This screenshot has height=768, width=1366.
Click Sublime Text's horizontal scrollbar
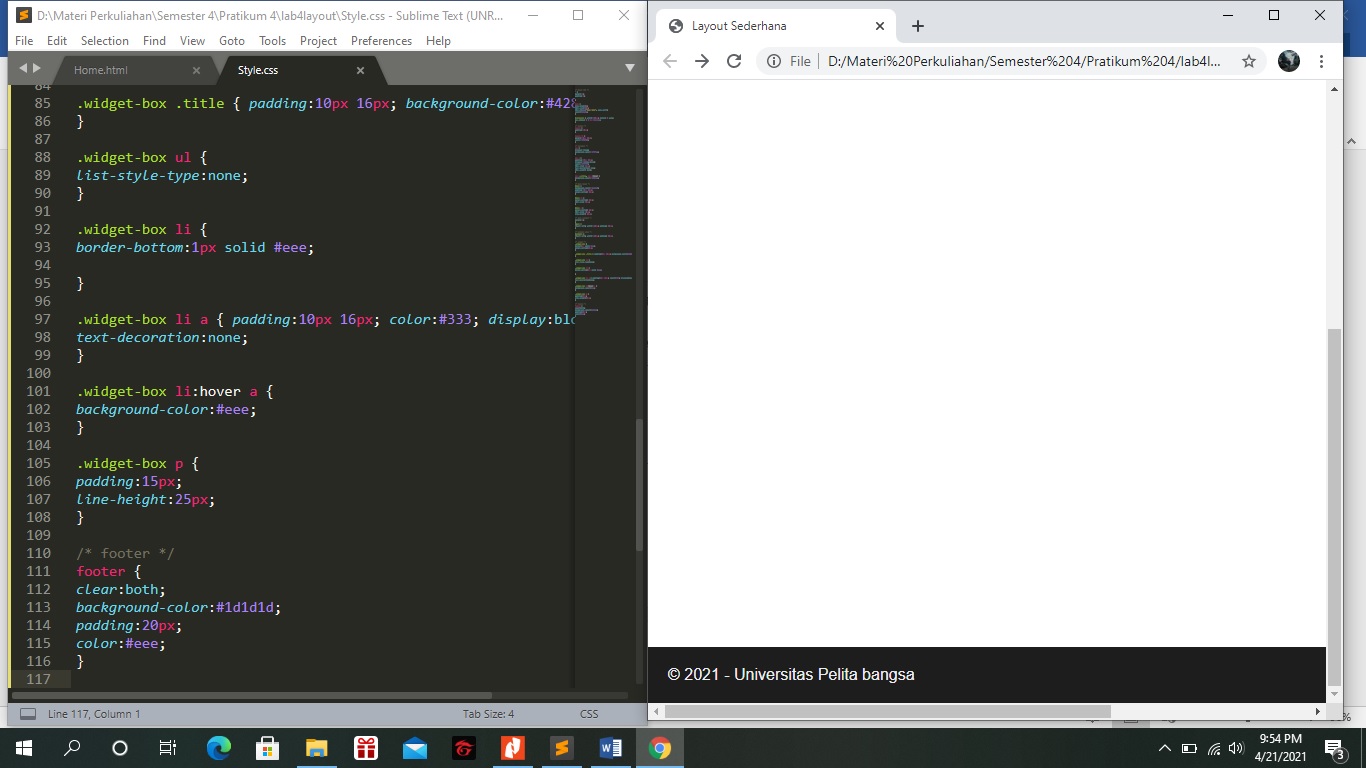[250, 695]
